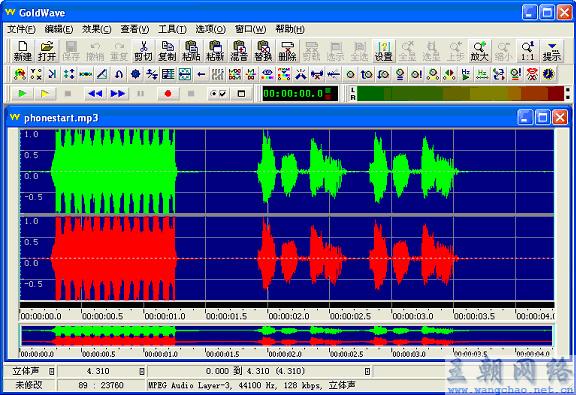Click the yellow play selection button
The image size is (576, 395).
pos(45,94)
